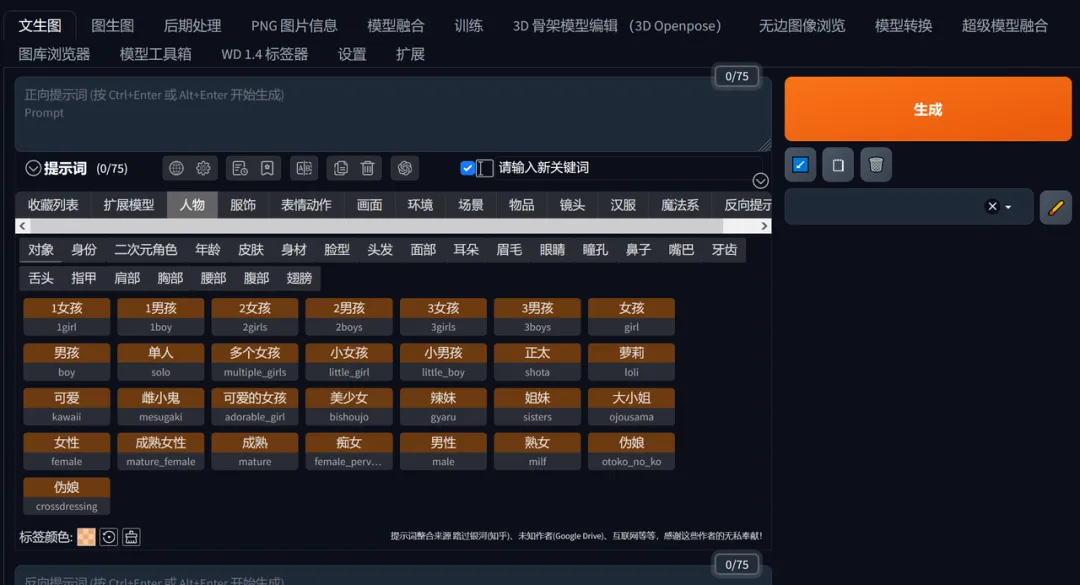
Task: Select the loli 萝莉 tag button
Action: click(x=631, y=361)
